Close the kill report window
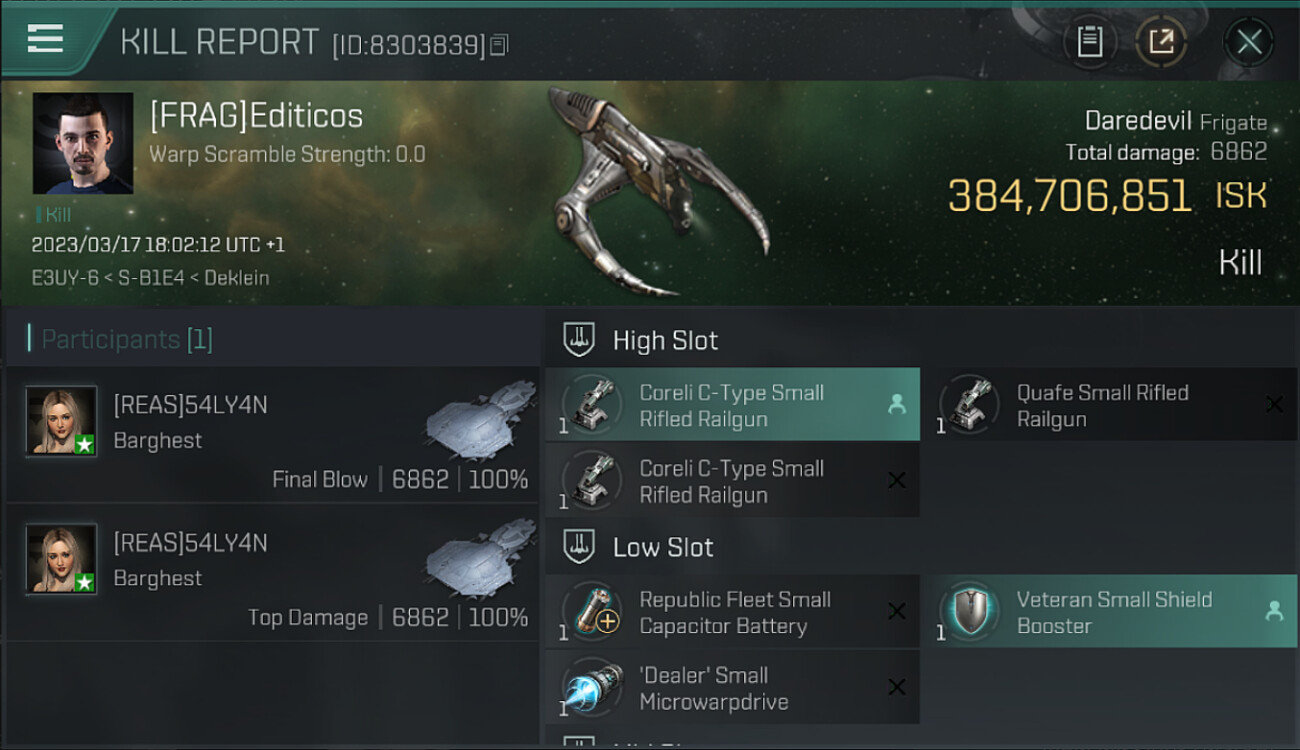1300x750 pixels. click(1248, 42)
